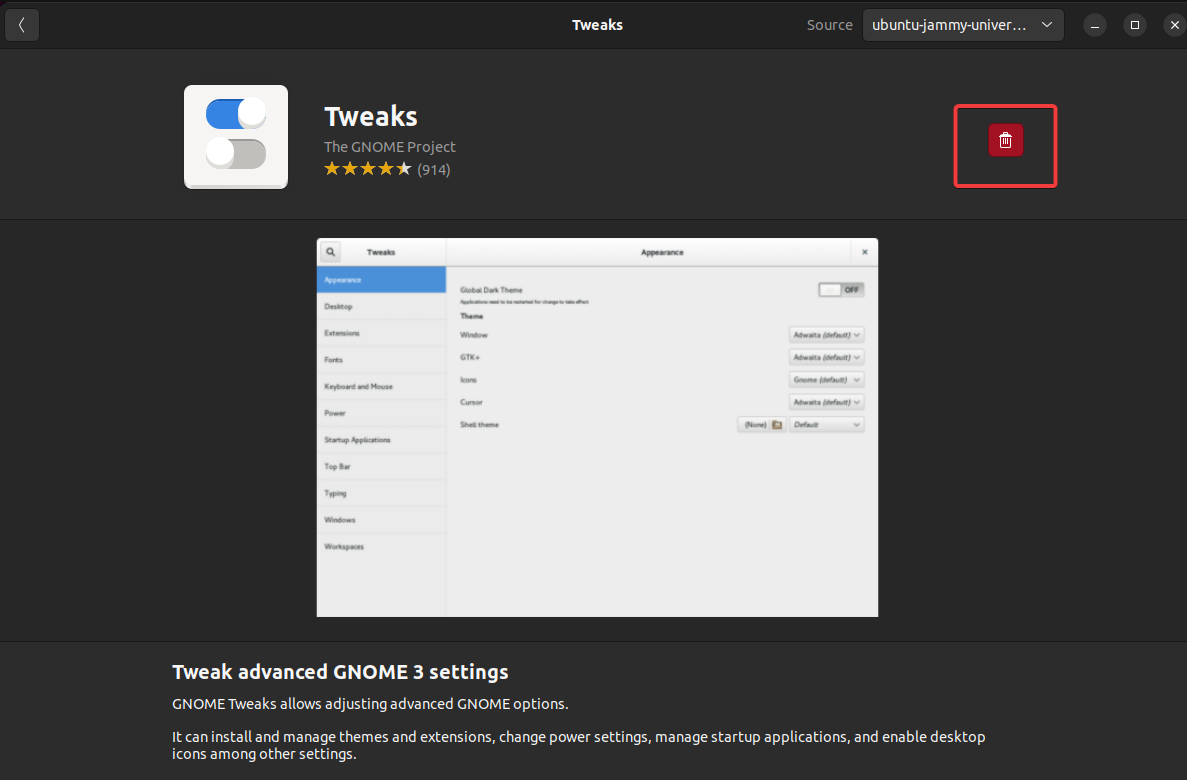The height and width of the screenshot is (780, 1187).
Task: Click the Tweaks screenshot preview image
Action: pos(597,427)
